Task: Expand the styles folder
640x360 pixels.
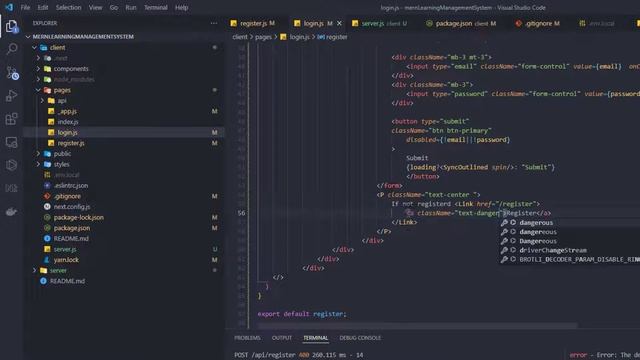Action: [x=61, y=164]
